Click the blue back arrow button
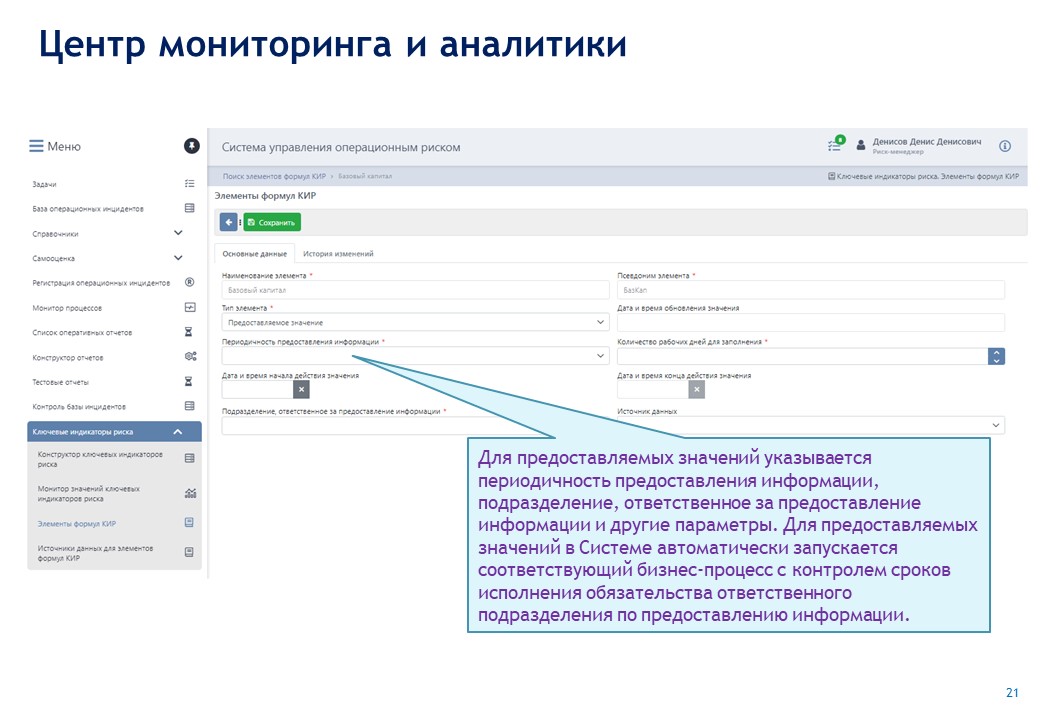The width and height of the screenshot is (1040, 720). click(229, 222)
